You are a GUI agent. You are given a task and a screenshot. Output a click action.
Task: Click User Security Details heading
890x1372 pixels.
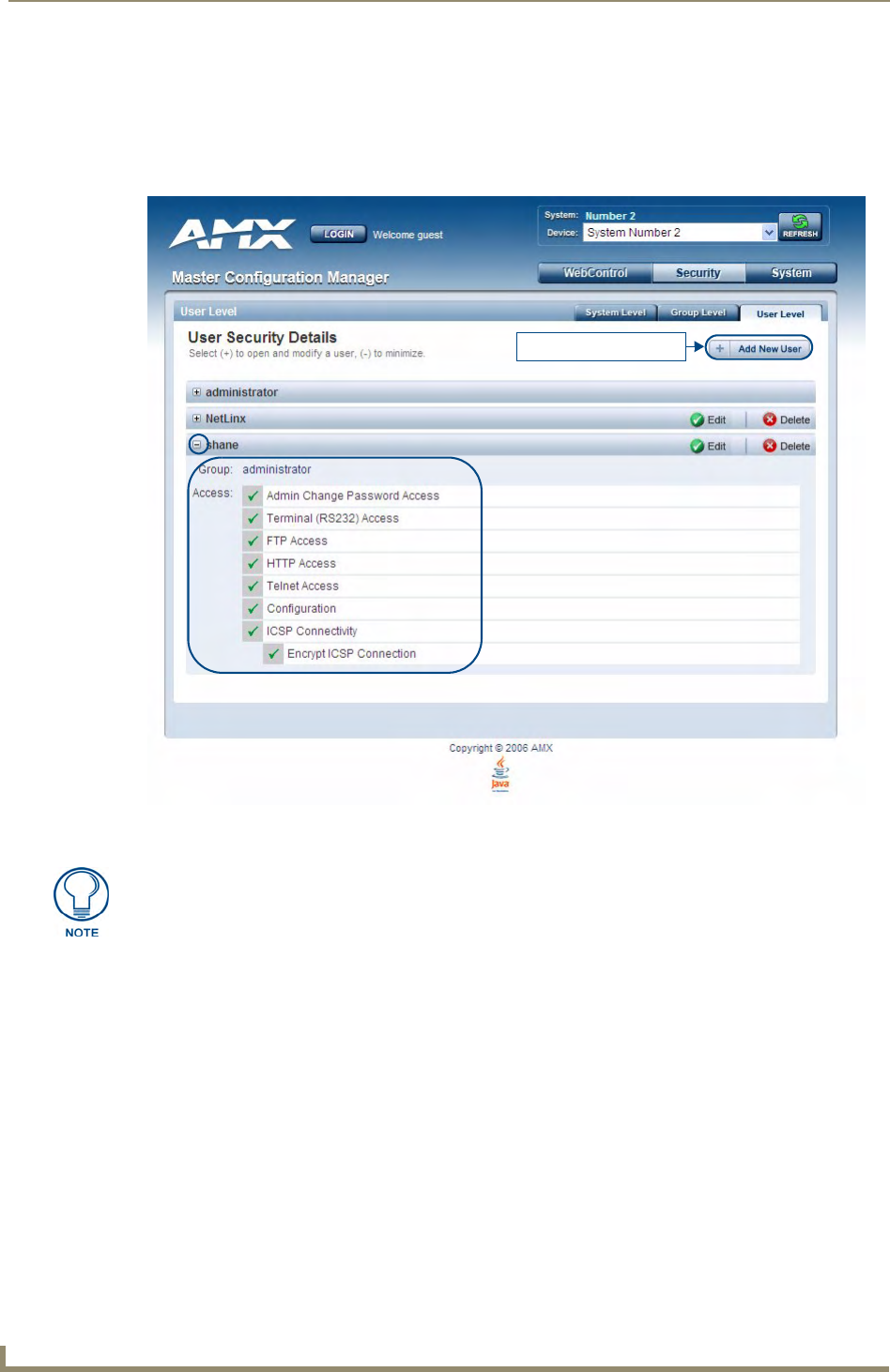262,337
